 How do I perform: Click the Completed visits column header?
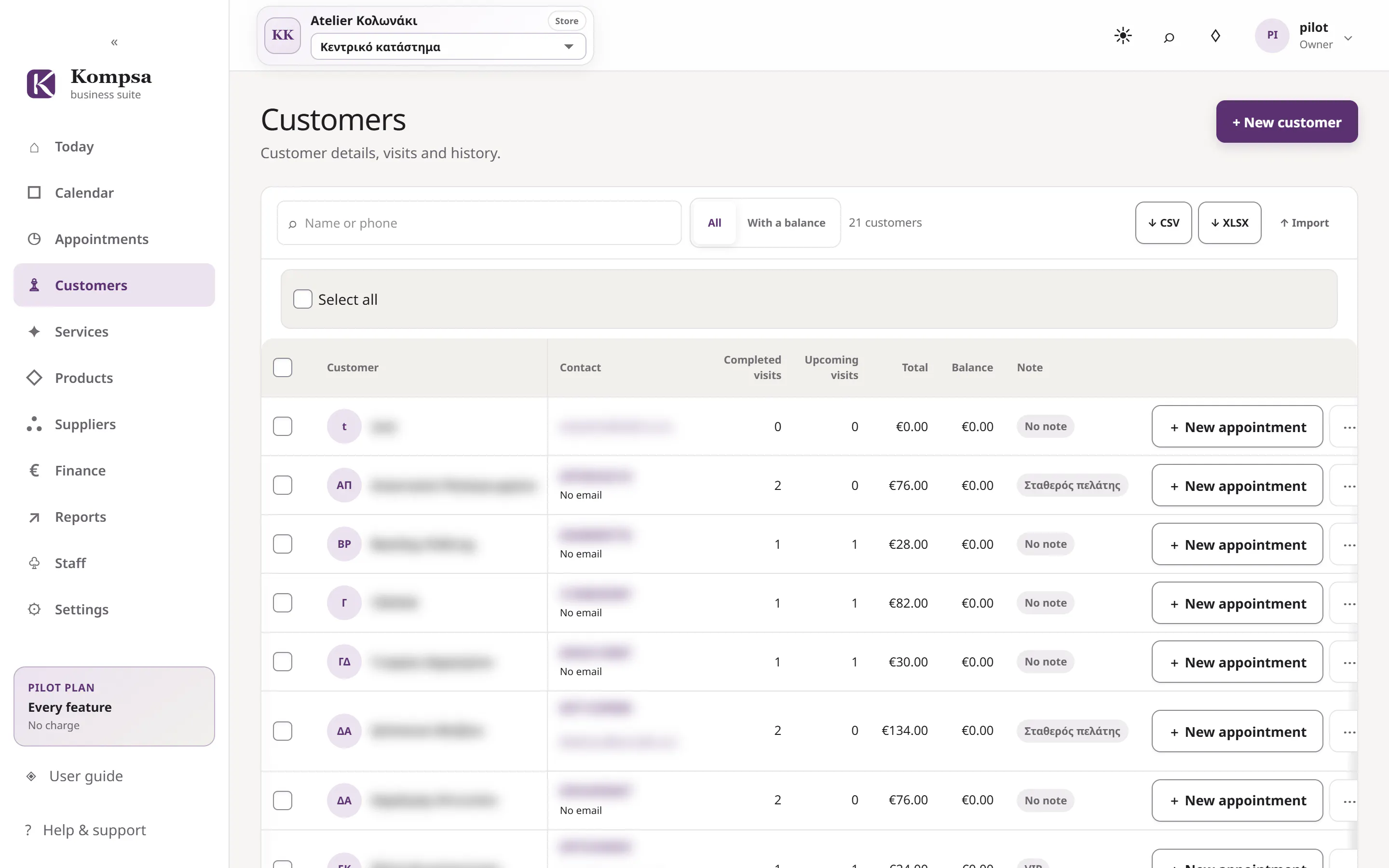click(752, 367)
